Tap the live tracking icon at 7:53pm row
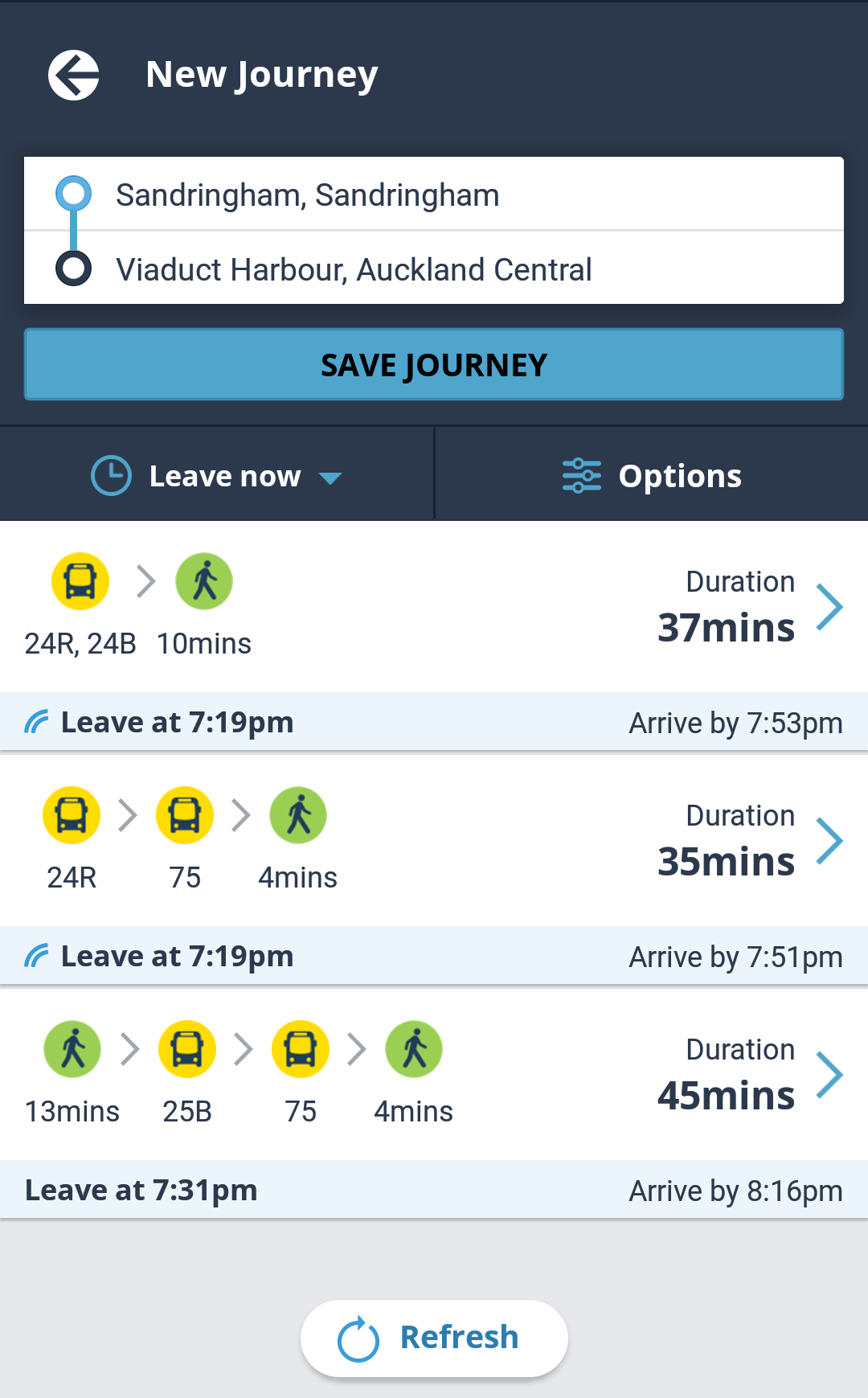Image resolution: width=868 pixels, height=1398 pixels. pos(37,722)
